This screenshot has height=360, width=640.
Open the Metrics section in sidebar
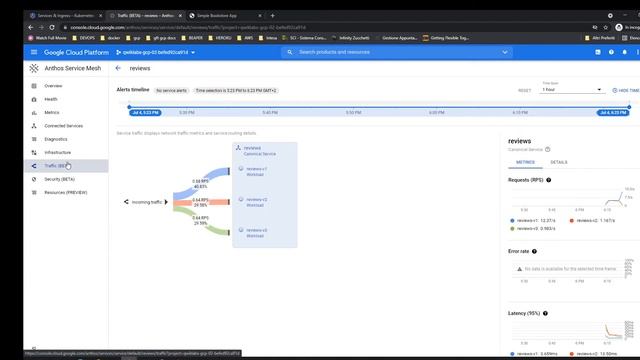(x=52, y=112)
